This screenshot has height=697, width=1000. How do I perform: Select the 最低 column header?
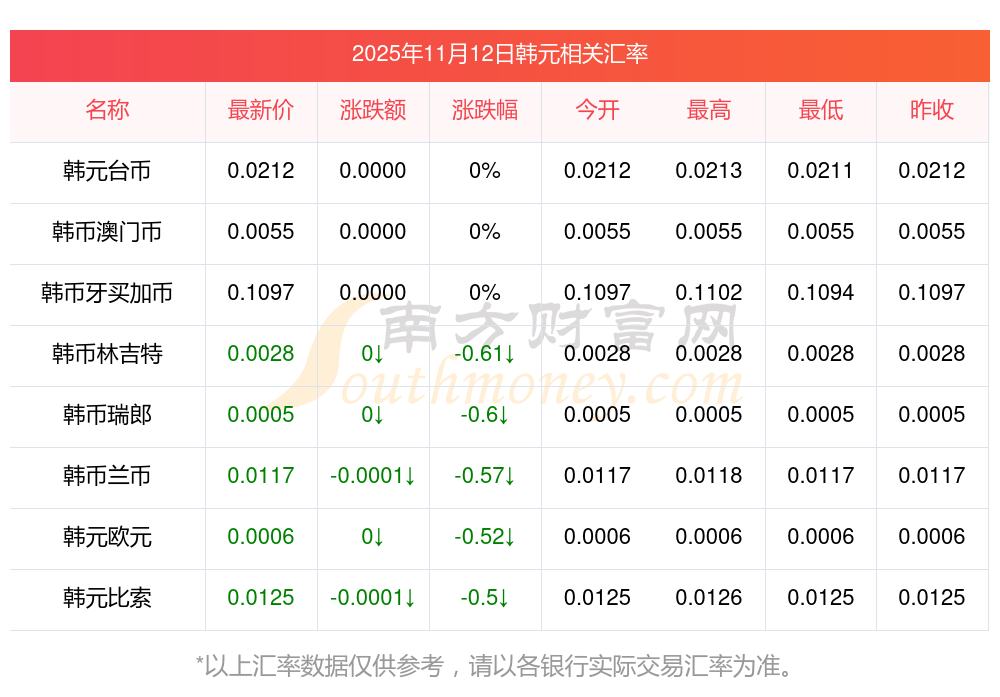[821, 110]
